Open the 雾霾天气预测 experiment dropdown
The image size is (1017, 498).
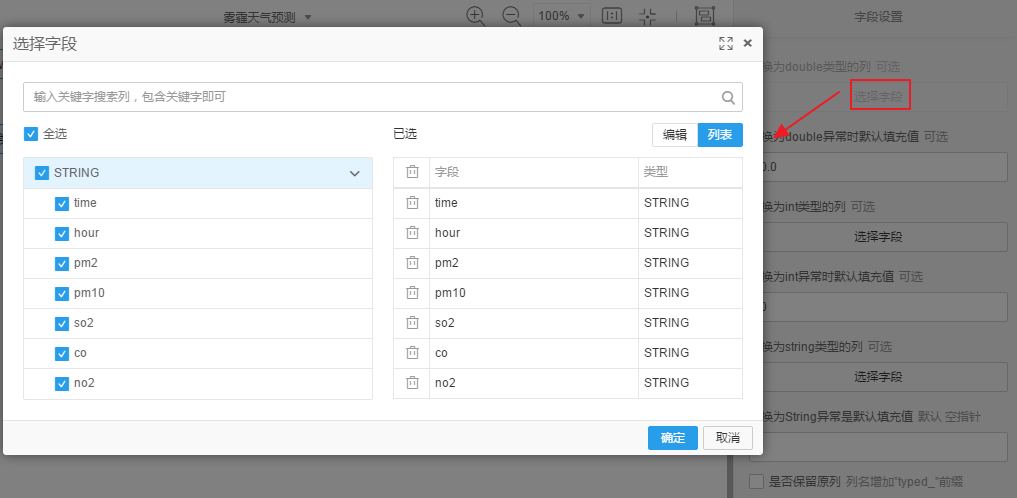pos(268,18)
